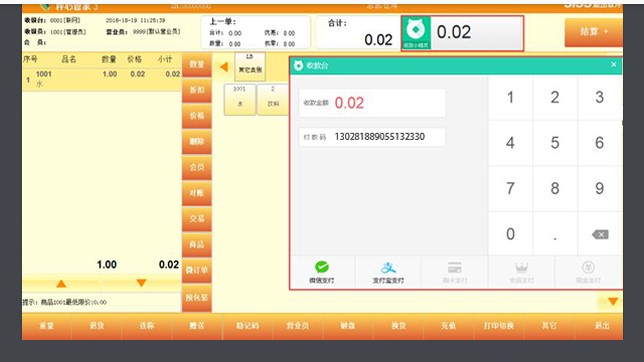Click the 其它 button in the bottom bar

549,326
